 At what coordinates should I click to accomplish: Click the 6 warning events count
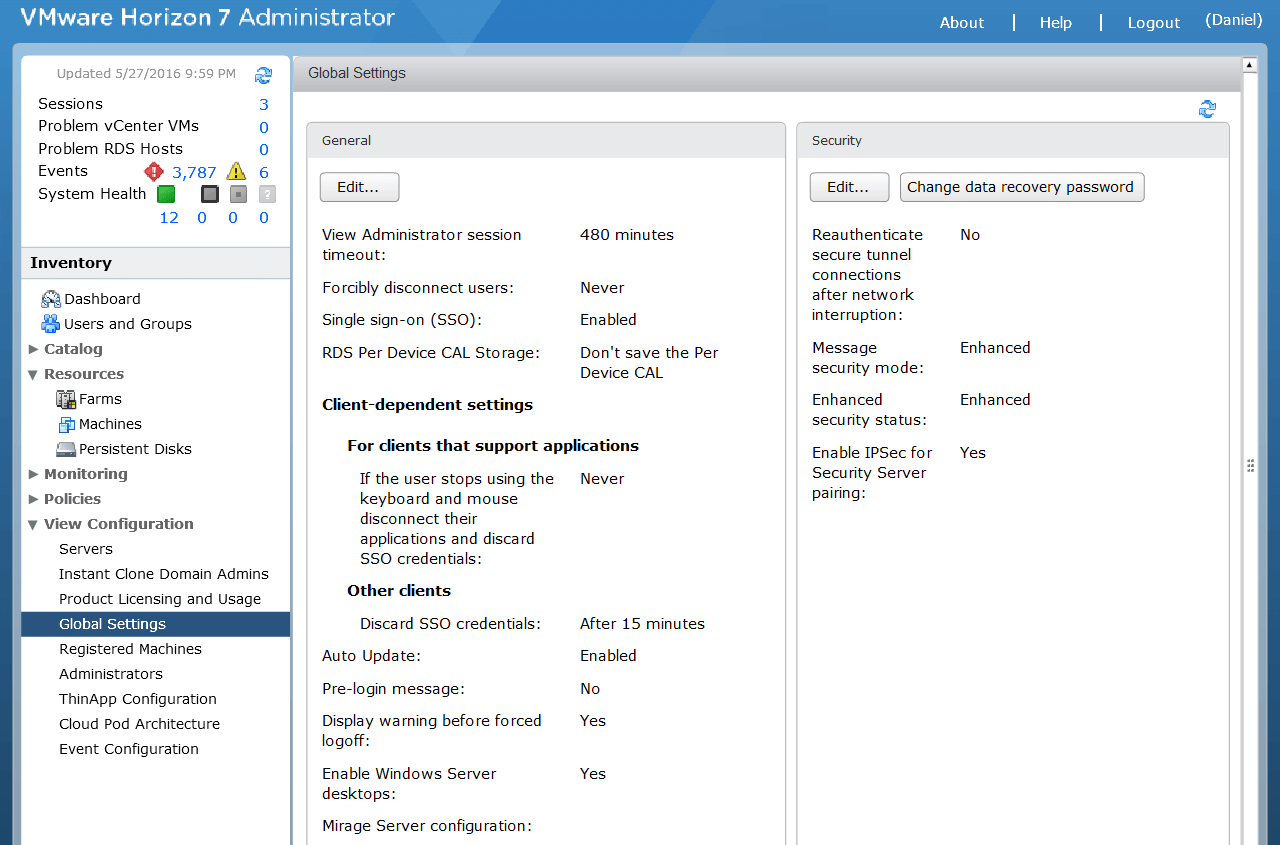264,173
